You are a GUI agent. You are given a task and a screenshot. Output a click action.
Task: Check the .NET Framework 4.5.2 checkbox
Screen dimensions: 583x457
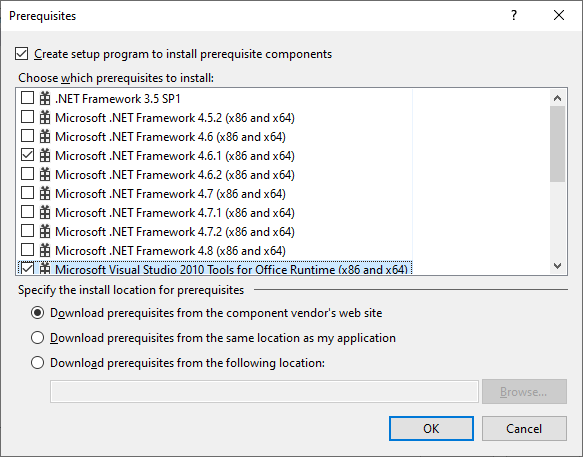pyautogui.click(x=28, y=117)
